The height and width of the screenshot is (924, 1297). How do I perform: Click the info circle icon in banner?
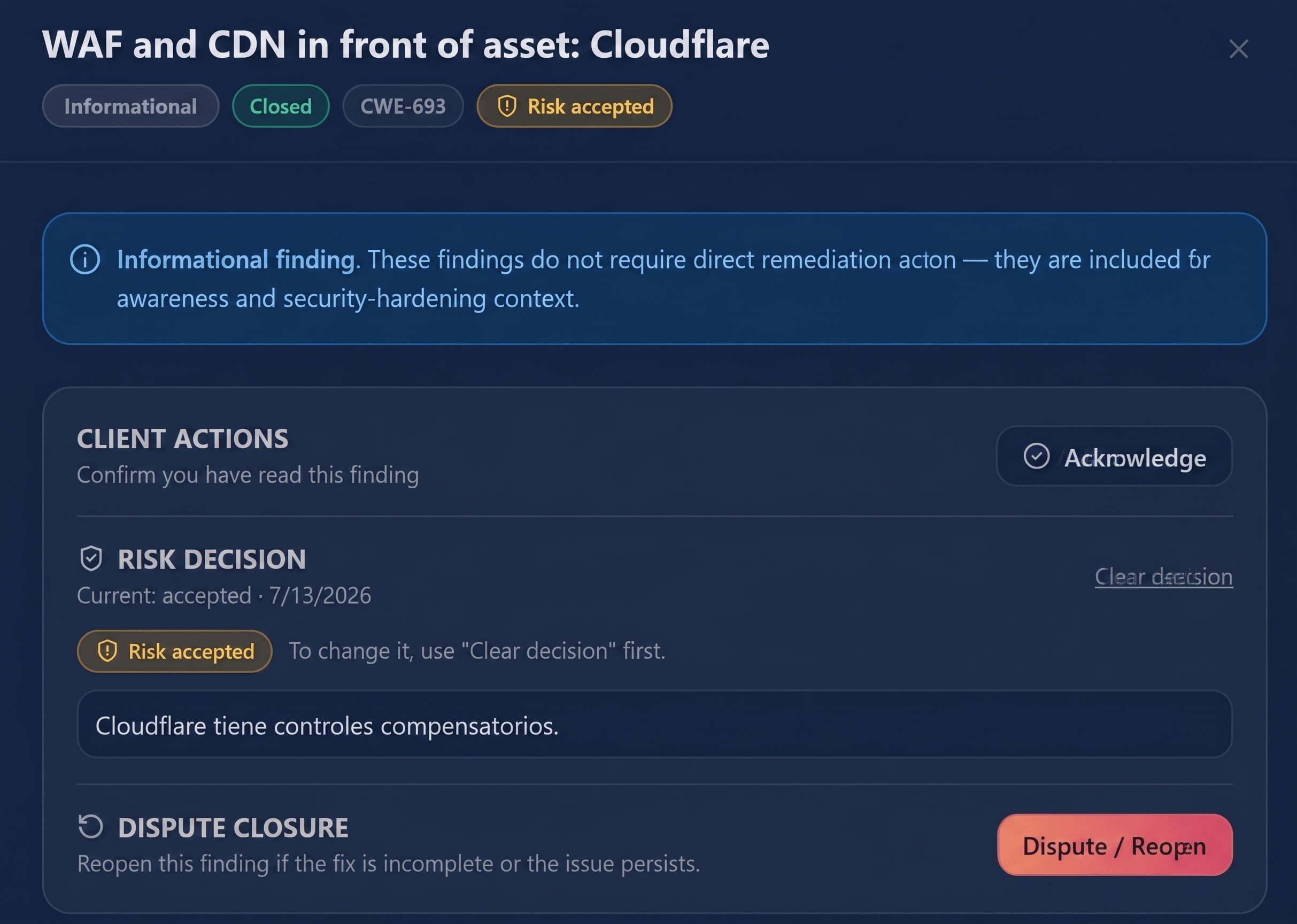85,259
